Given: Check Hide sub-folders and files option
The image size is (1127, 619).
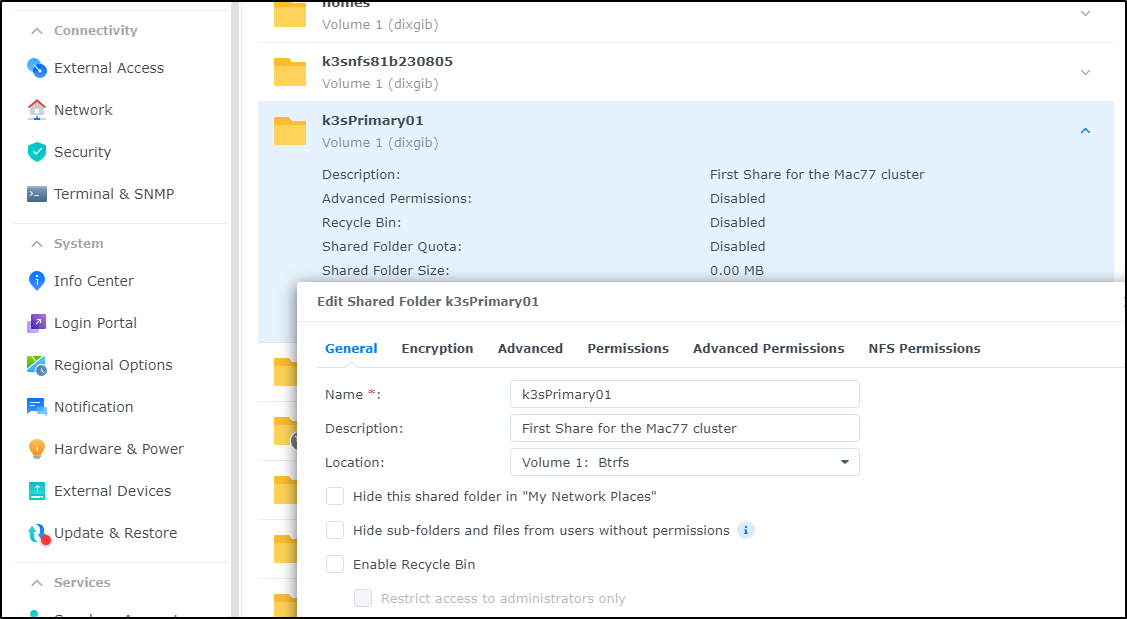Looking at the screenshot, I should [x=335, y=530].
